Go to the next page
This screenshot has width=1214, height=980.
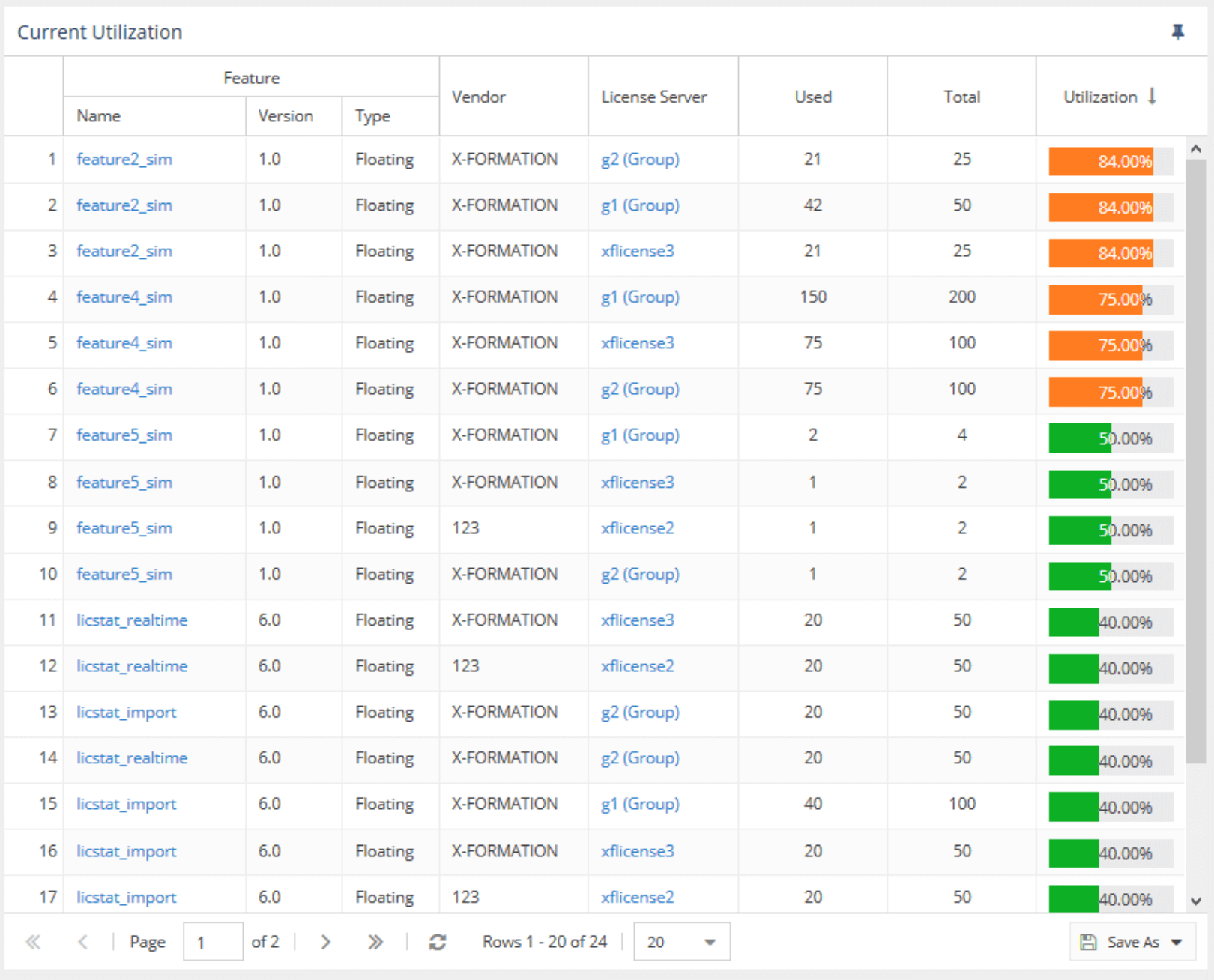(325, 942)
